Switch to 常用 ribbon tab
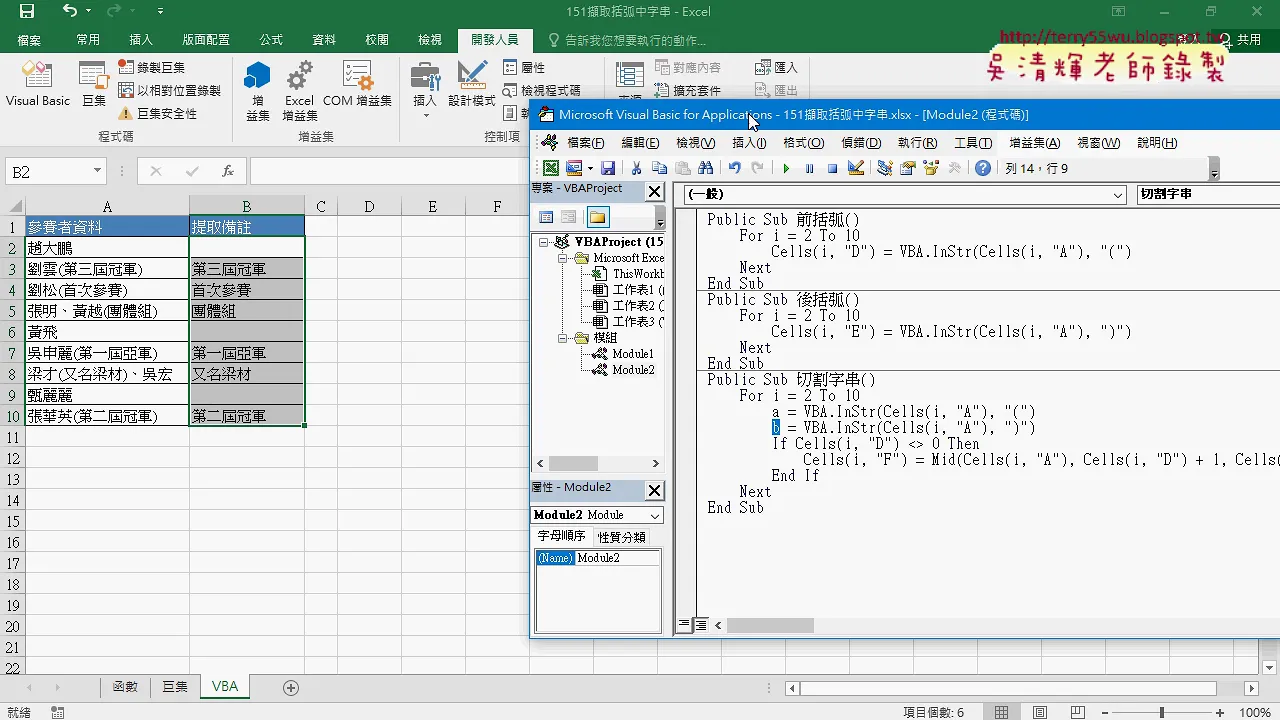Viewport: 1280px width, 720px height. [88, 40]
